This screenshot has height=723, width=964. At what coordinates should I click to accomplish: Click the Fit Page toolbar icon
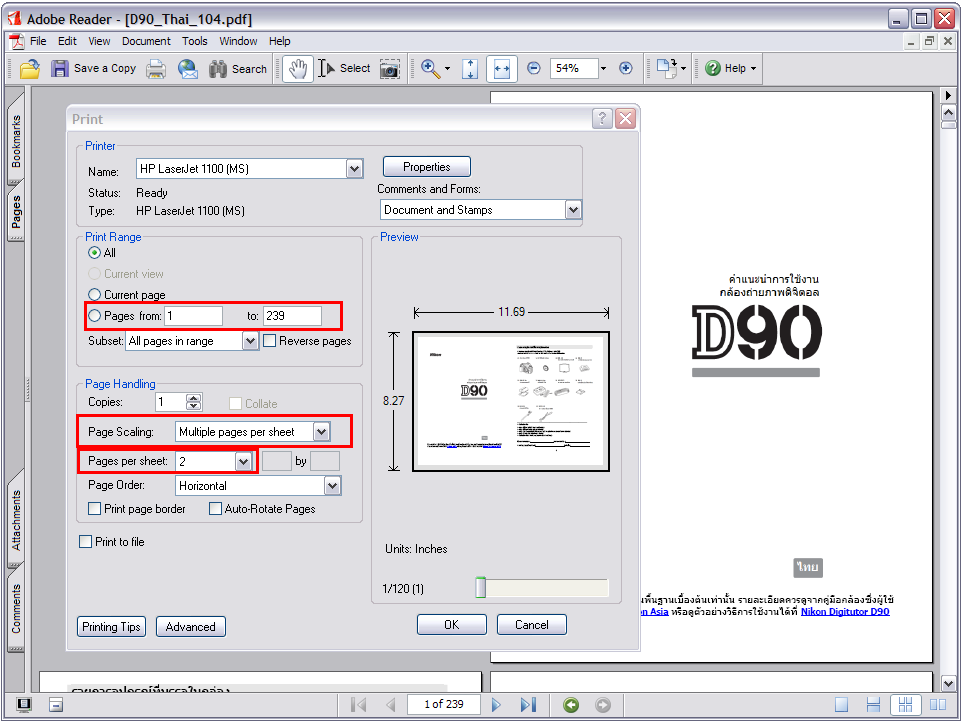tap(470, 69)
